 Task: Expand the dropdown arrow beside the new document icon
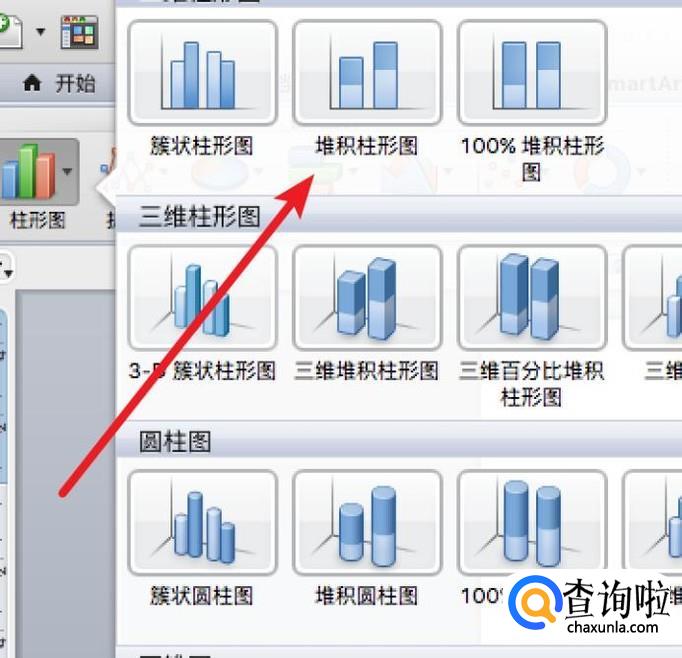(x=40, y=32)
